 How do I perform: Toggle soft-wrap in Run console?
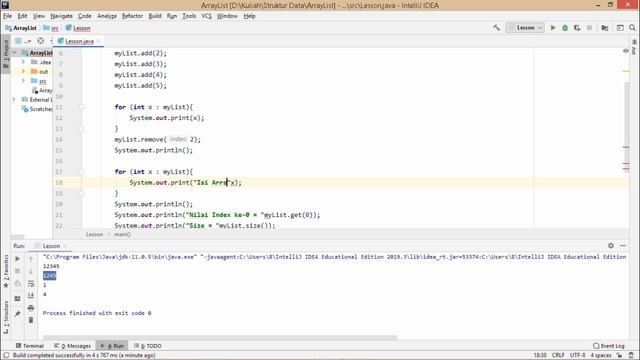(x=31, y=284)
